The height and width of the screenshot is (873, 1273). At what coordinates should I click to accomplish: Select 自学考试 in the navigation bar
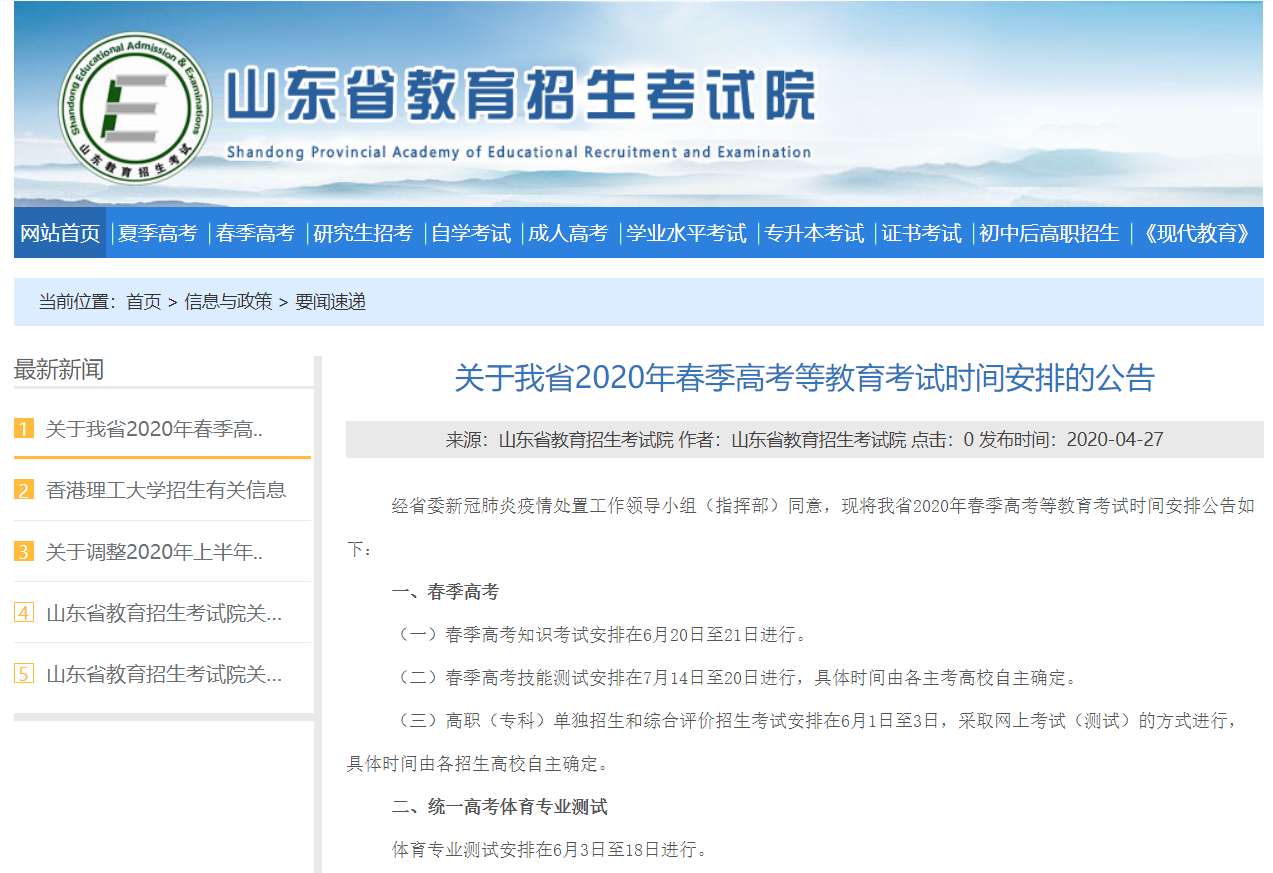[x=471, y=233]
